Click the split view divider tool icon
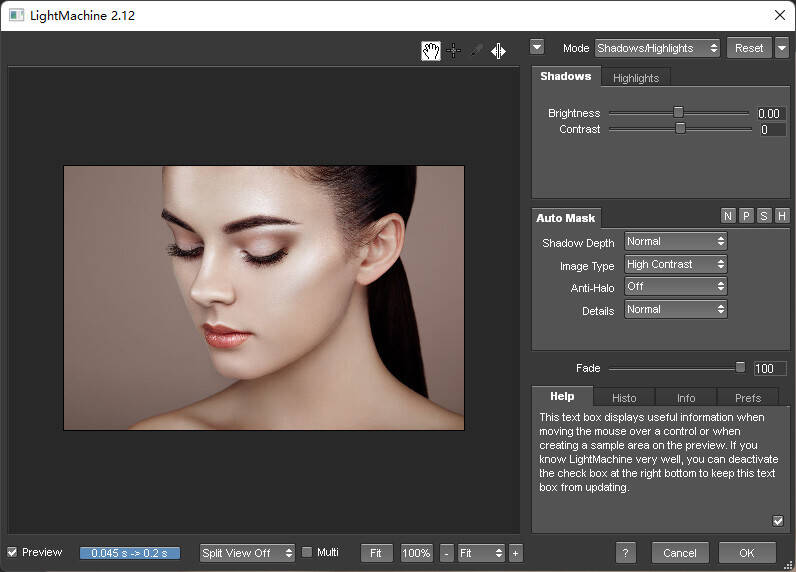Viewport: 796px width, 572px height. coord(498,51)
